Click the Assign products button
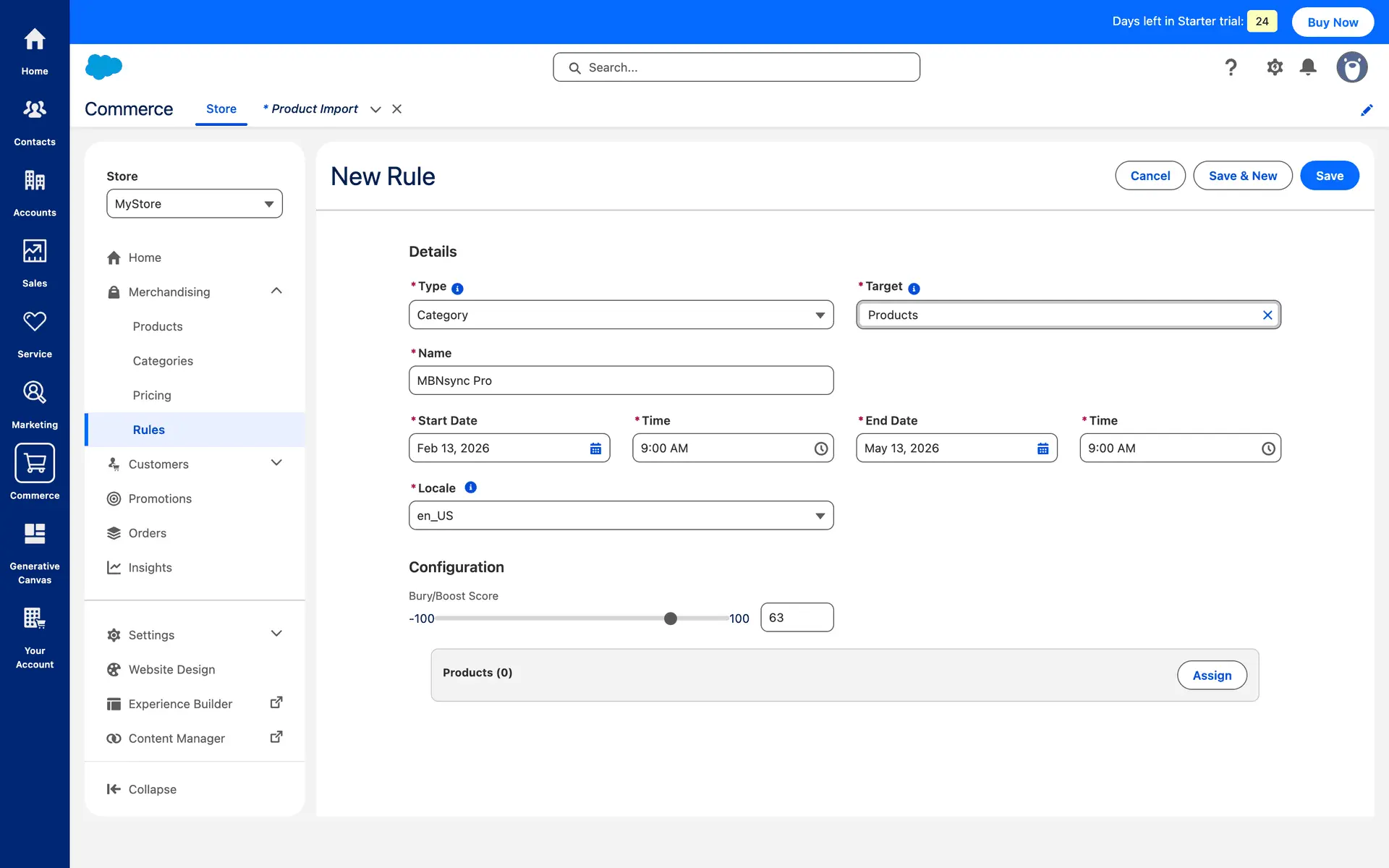 point(1211,675)
